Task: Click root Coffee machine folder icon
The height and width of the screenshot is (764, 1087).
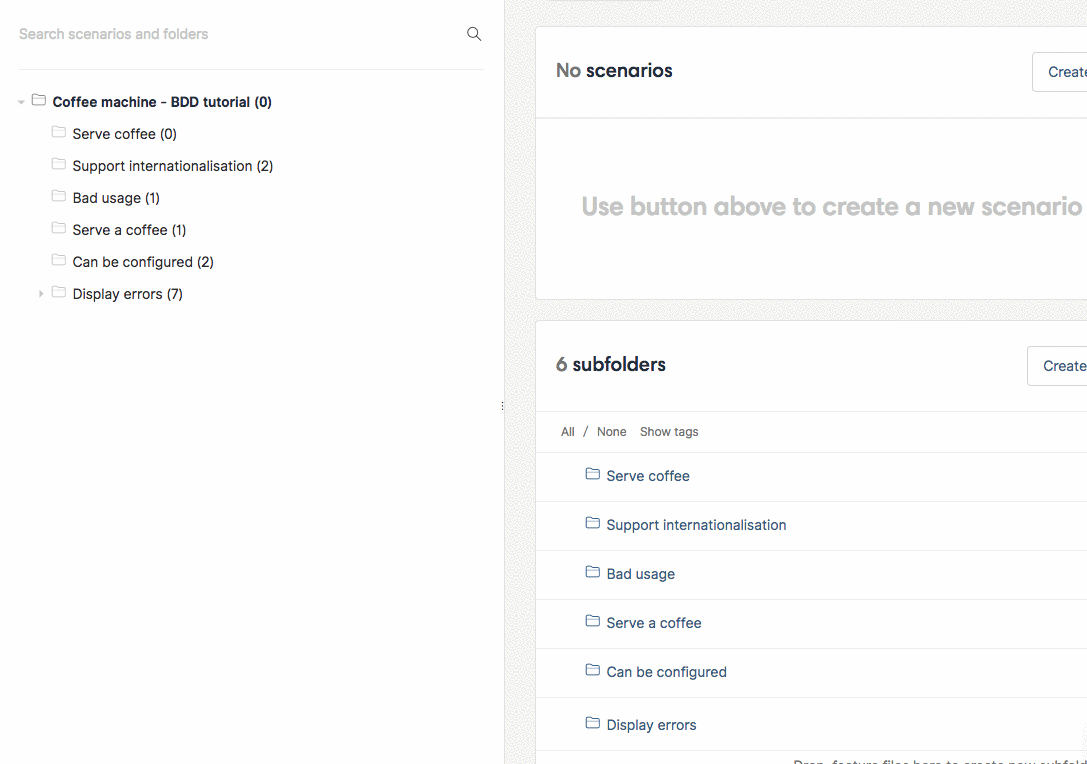Action: point(40,101)
